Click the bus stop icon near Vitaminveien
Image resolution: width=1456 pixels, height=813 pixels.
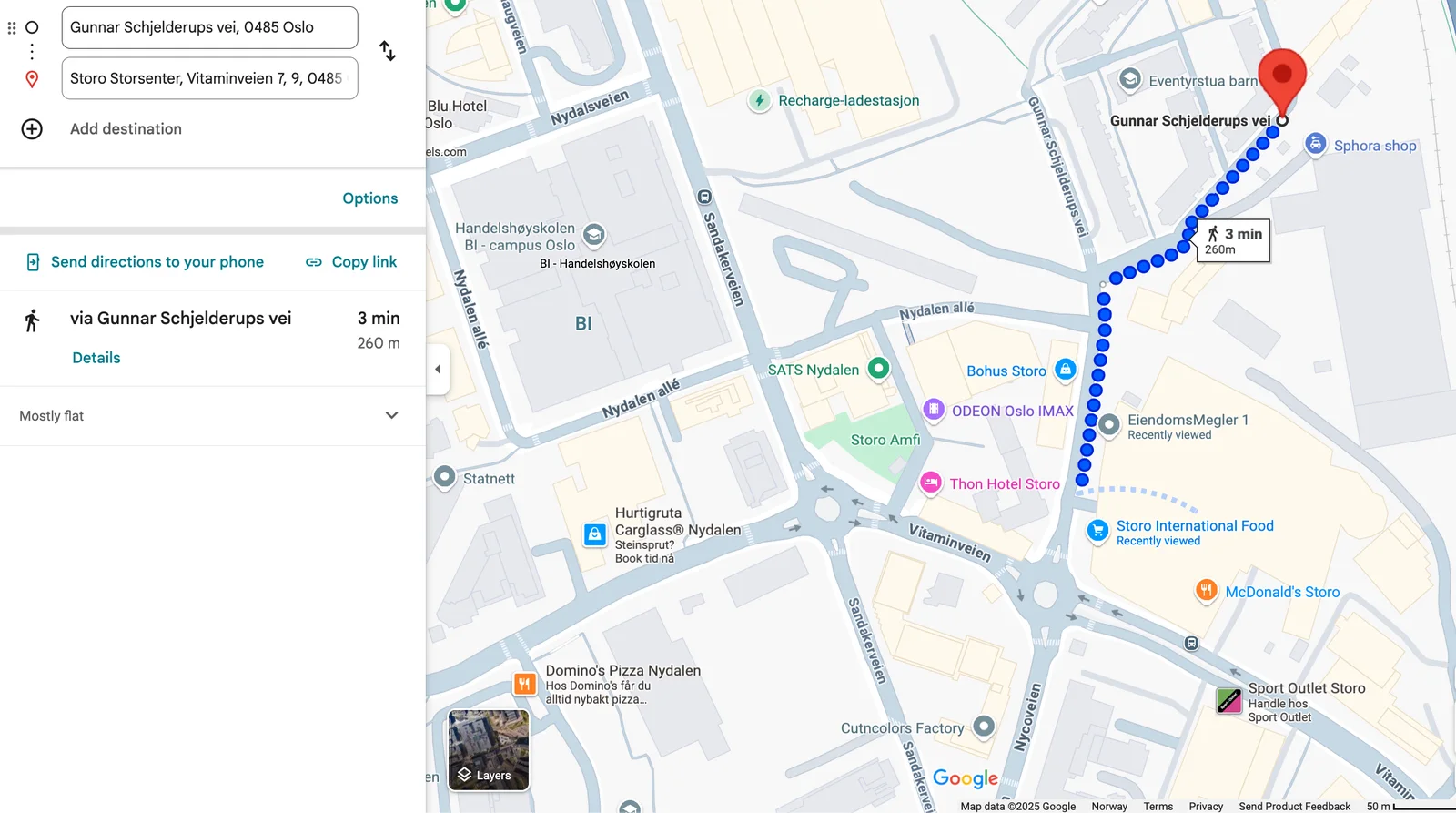[x=1191, y=644]
